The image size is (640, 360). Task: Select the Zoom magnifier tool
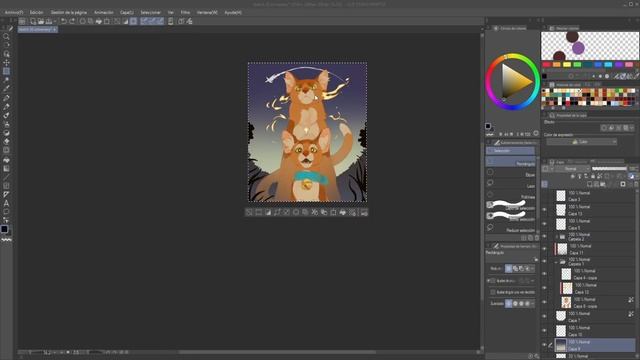tap(6, 37)
